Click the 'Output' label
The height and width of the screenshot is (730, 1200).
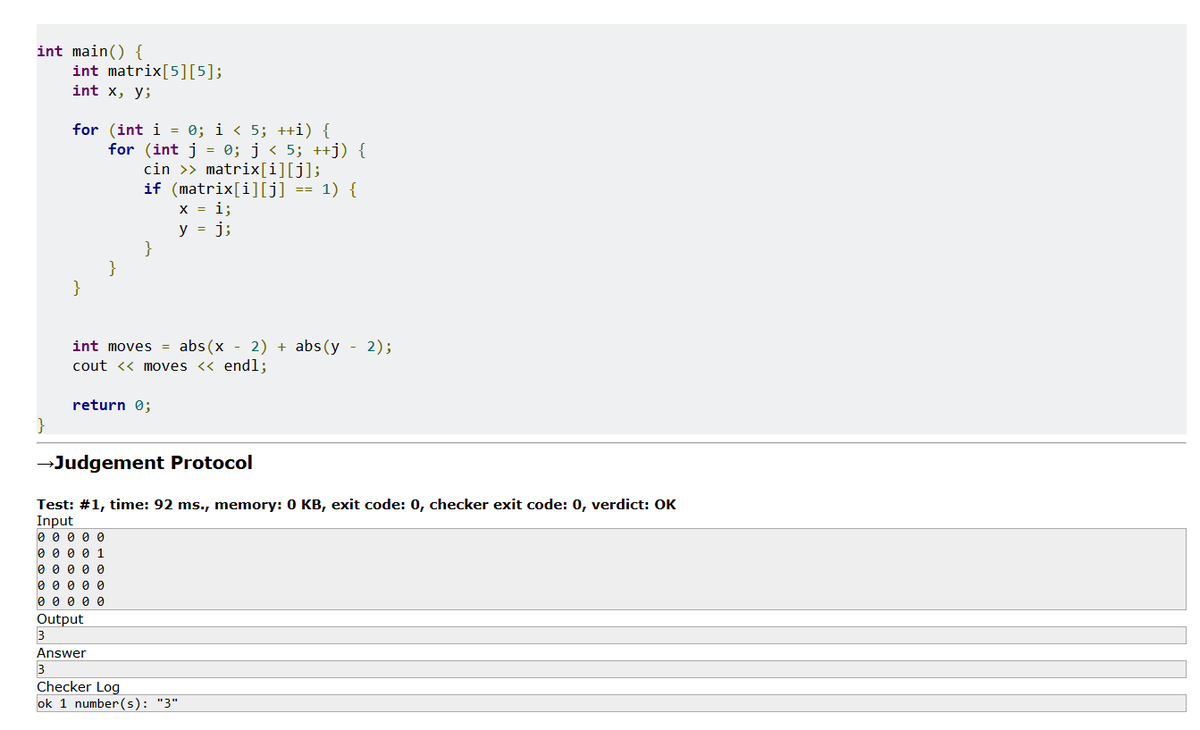[x=60, y=619]
